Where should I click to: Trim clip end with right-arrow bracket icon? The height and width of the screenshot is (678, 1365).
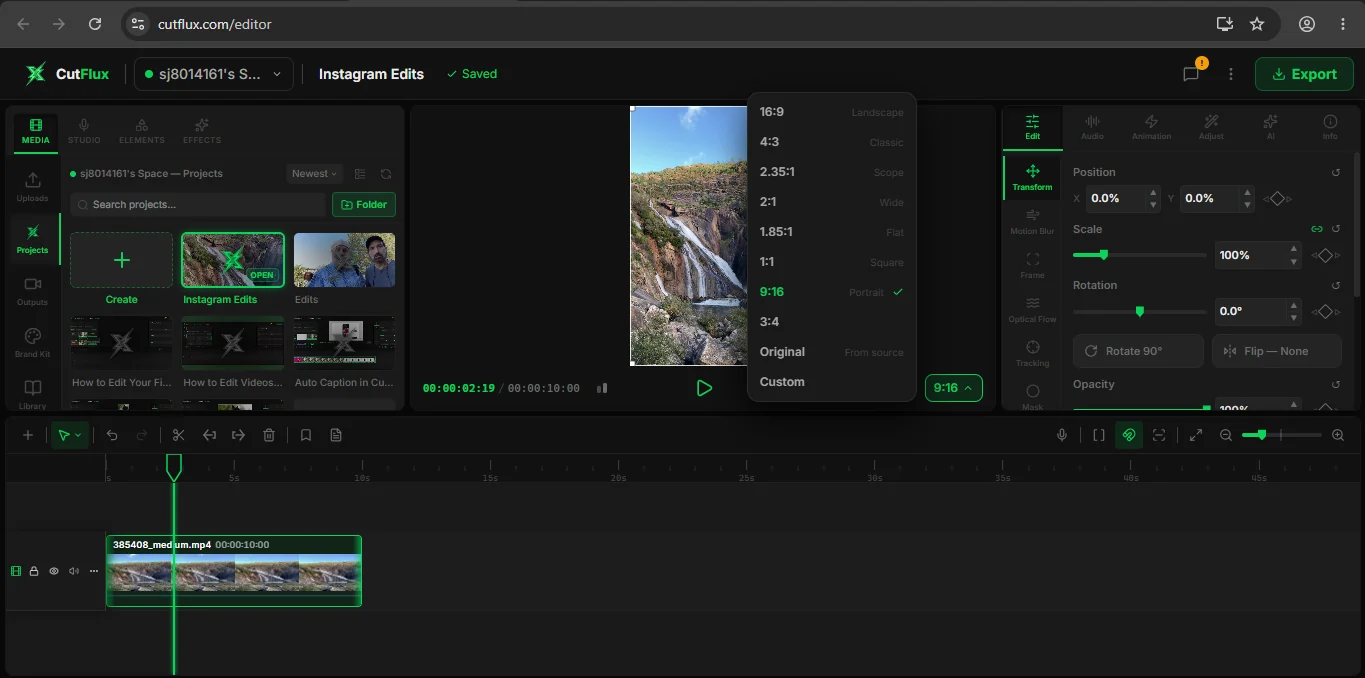(x=238, y=435)
